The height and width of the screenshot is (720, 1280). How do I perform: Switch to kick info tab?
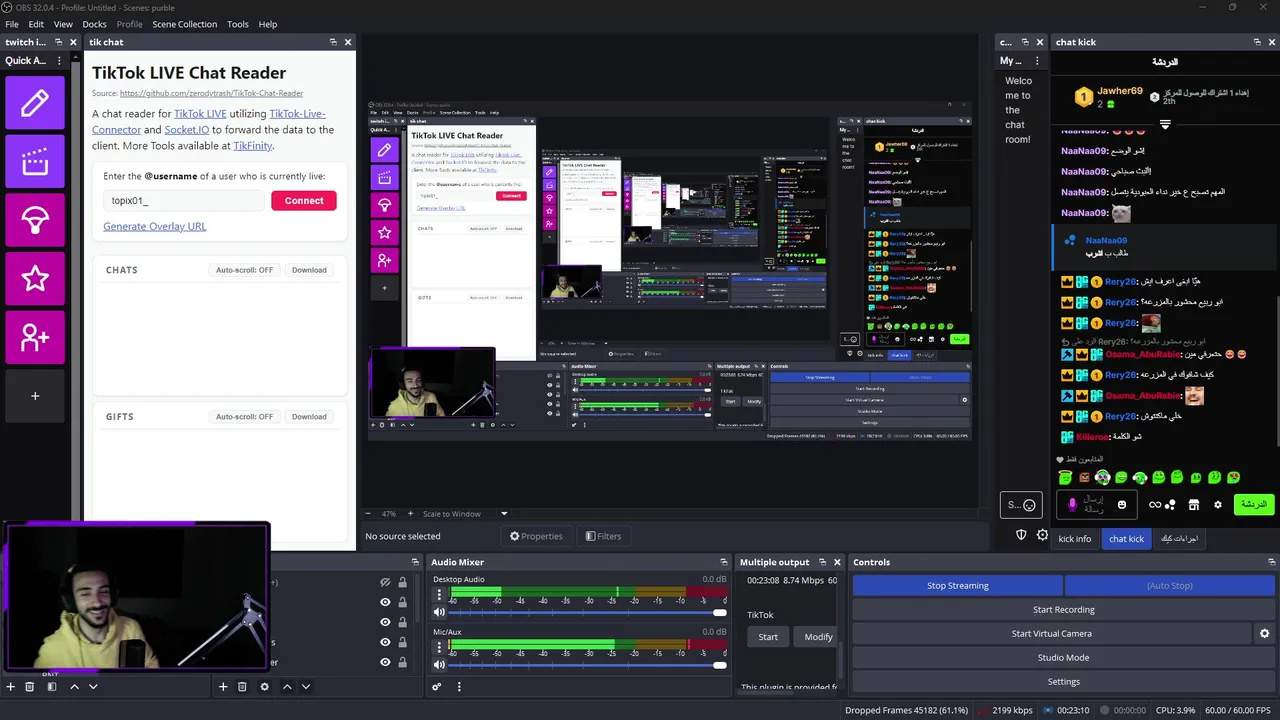pyautogui.click(x=1075, y=539)
